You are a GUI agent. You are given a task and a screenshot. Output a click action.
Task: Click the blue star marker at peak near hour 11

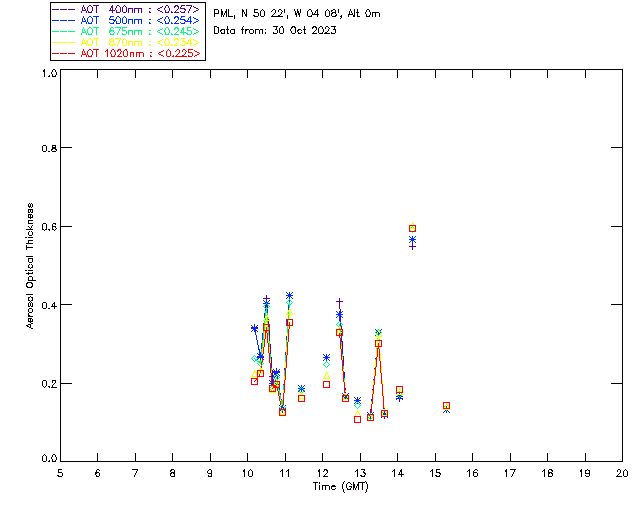pos(289,296)
